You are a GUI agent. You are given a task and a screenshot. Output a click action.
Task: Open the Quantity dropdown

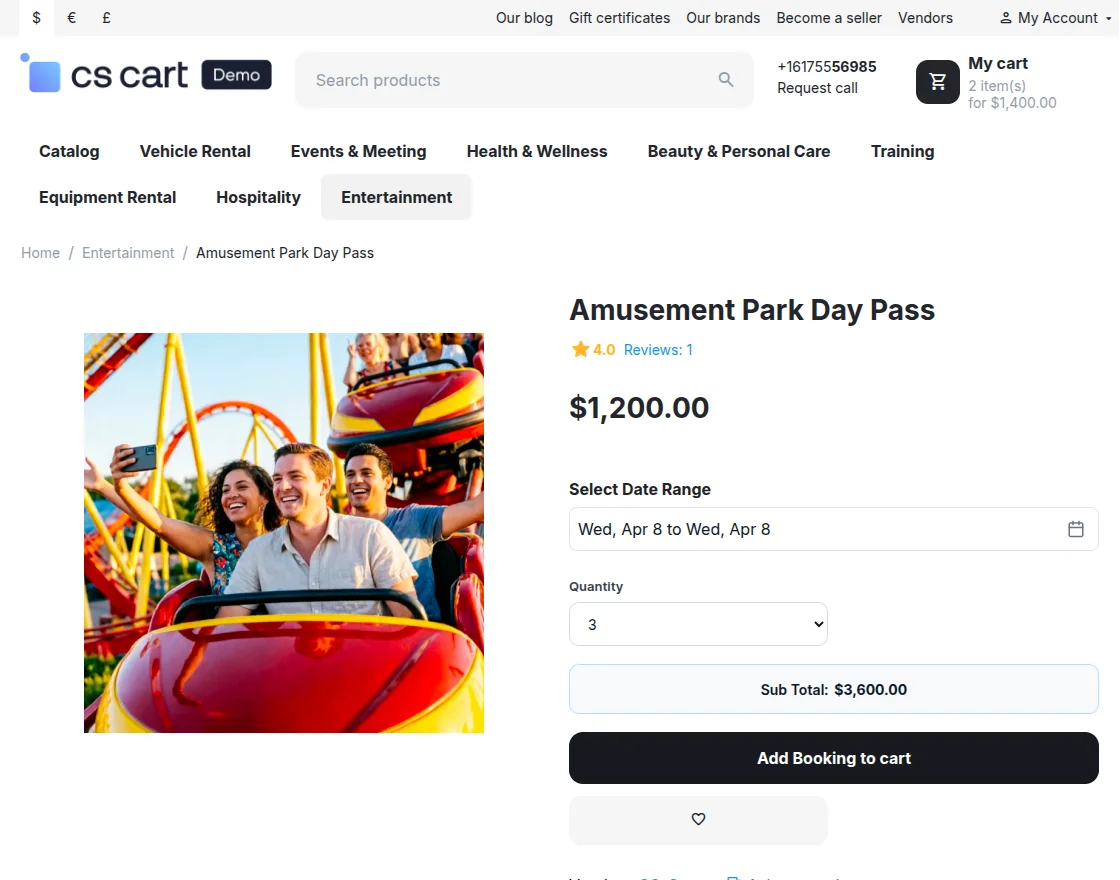[x=698, y=623]
